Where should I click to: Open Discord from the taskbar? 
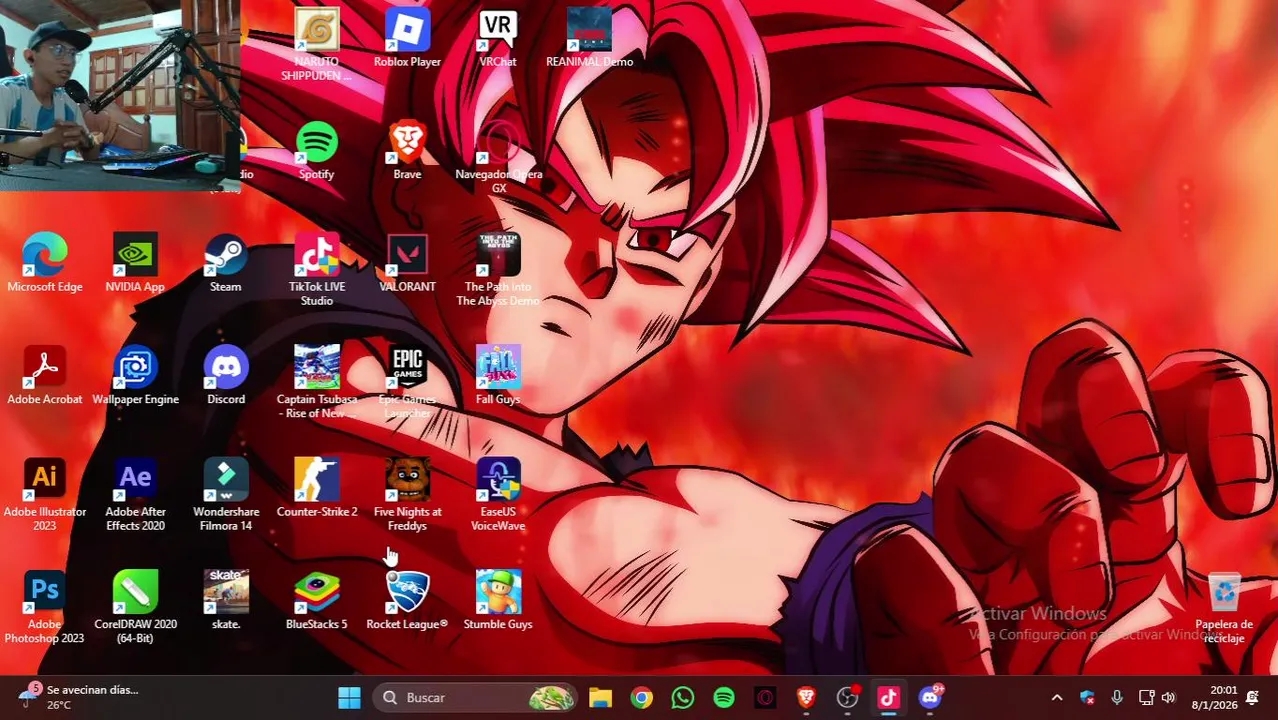tap(930, 697)
